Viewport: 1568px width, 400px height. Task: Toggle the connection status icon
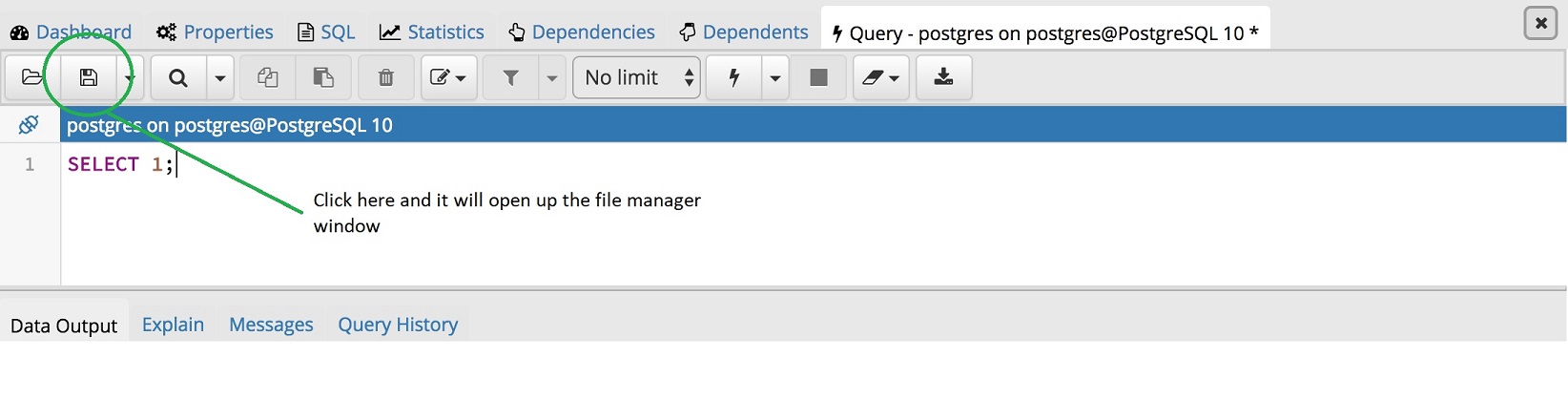pyautogui.click(x=30, y=125)
